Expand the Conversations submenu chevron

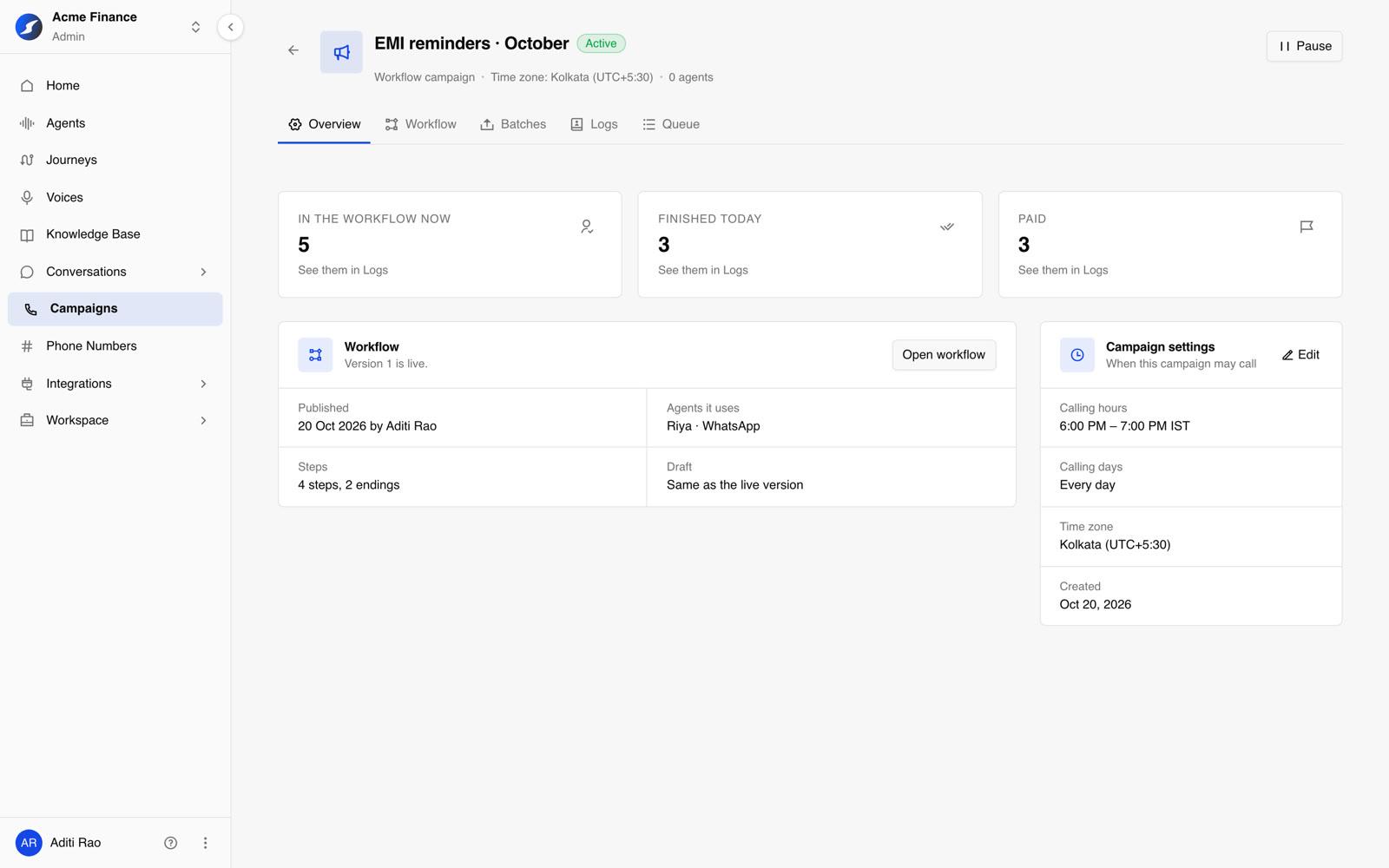click(x=203, y=272)
